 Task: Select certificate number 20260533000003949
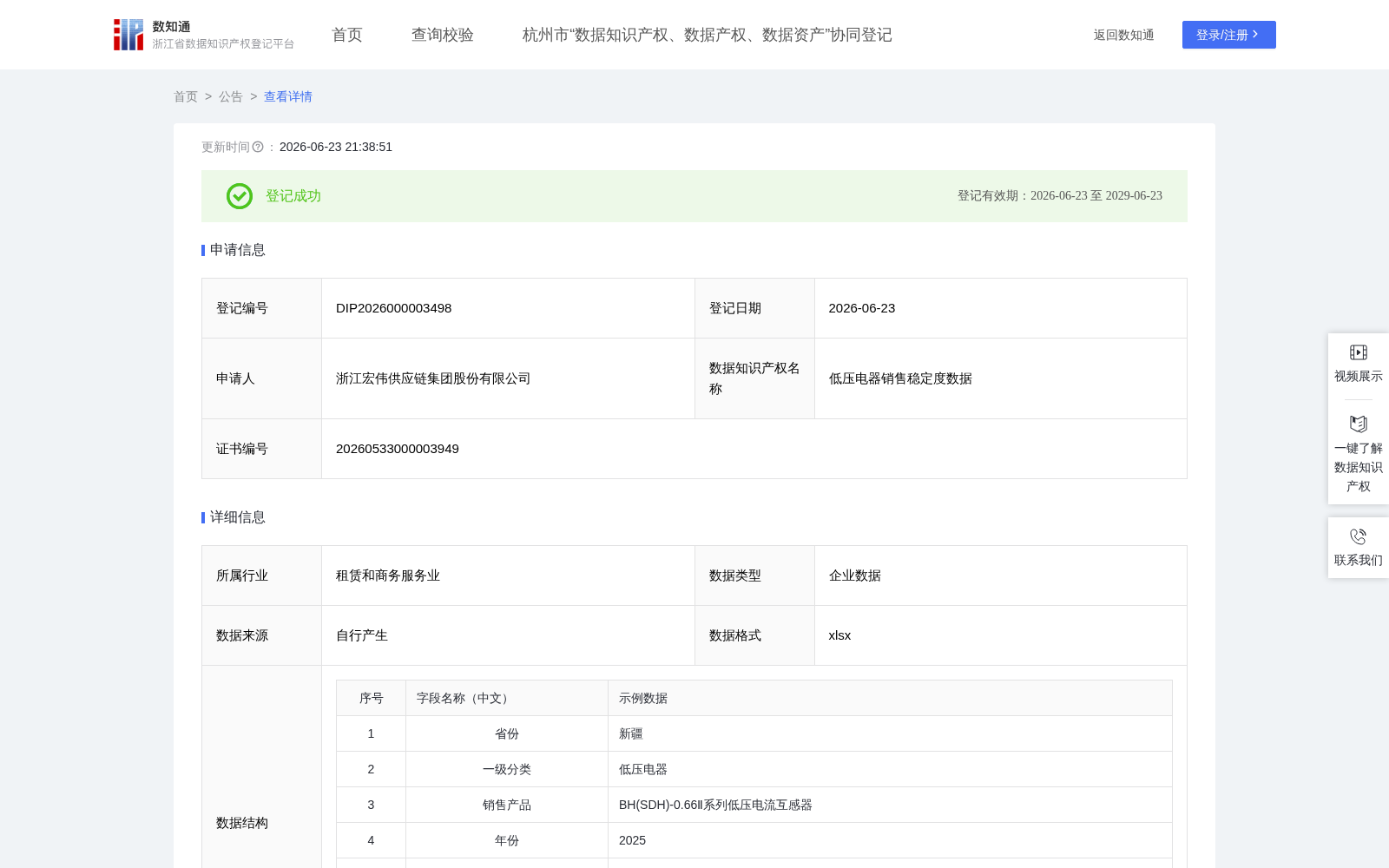(398, 449)
